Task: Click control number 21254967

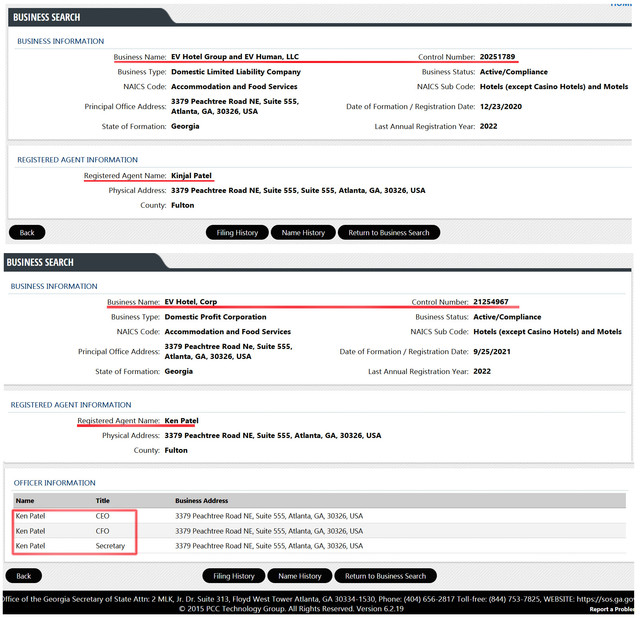Action: tap(491, 302)
